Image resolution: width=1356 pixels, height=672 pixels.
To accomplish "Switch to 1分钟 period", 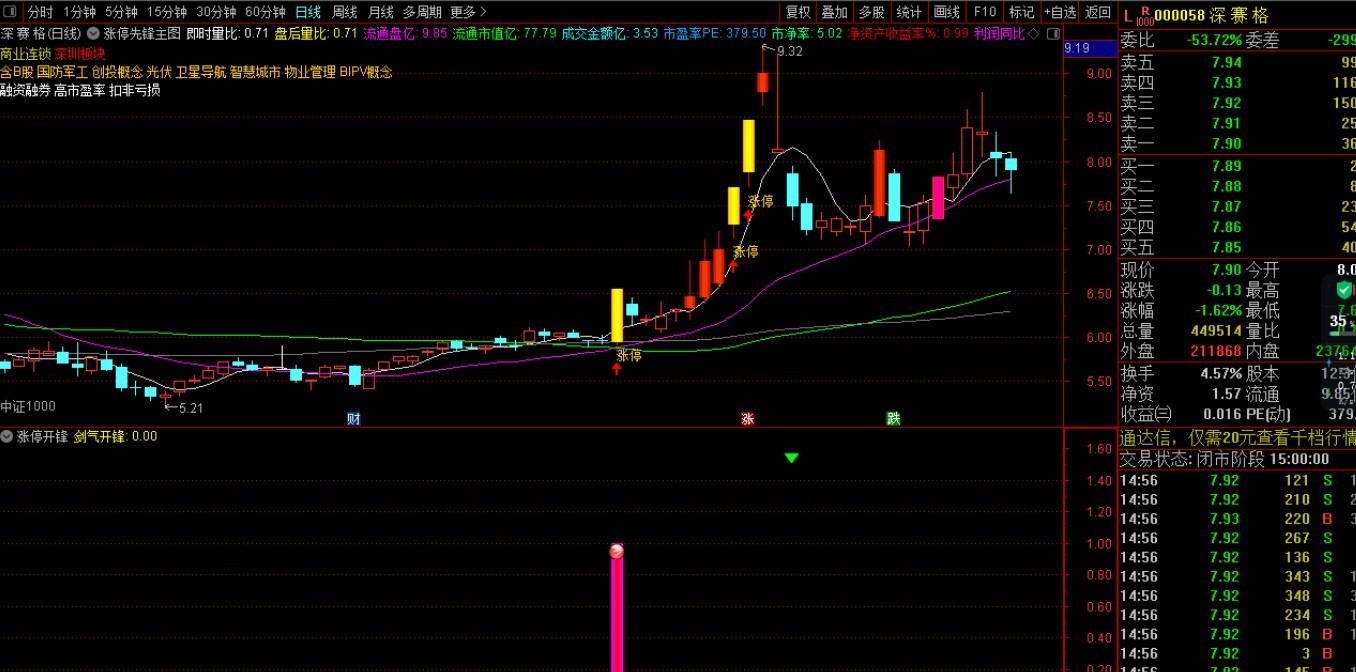I will click(x=79, y=12).
